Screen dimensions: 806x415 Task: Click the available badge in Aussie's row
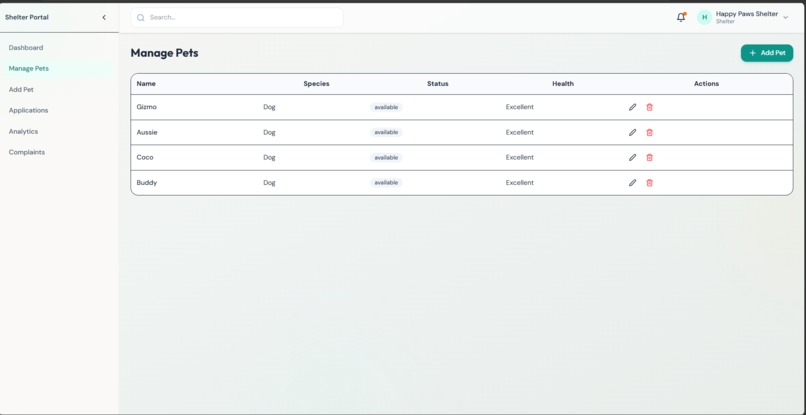(386, 132)
